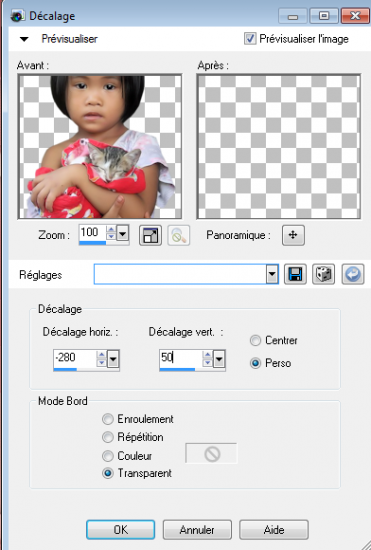Toggle the Prévisualiser l'image checkbox

pyautogui.click(x=250, y=39)
